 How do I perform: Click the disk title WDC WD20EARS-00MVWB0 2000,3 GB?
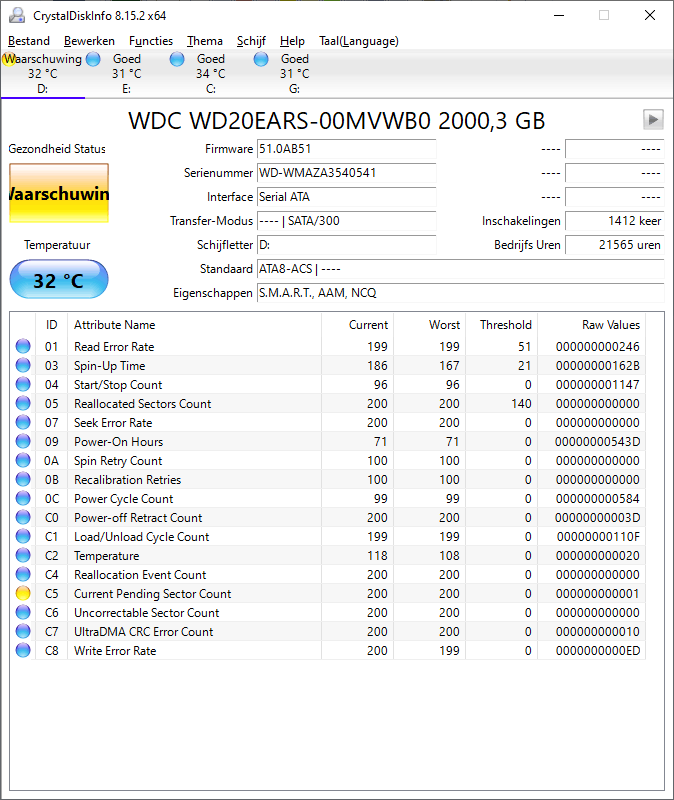[337, 121]
